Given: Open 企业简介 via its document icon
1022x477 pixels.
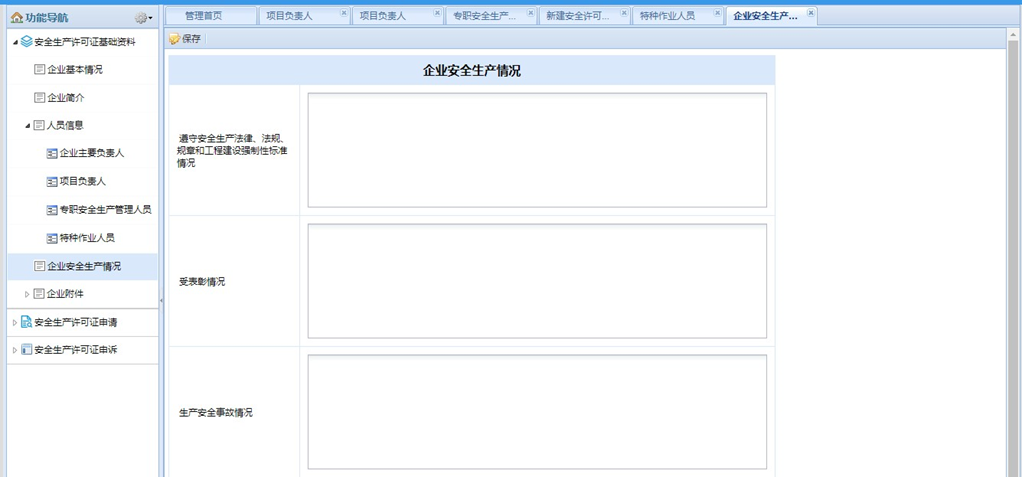Looking at the screenshot, I should point(40,98).
